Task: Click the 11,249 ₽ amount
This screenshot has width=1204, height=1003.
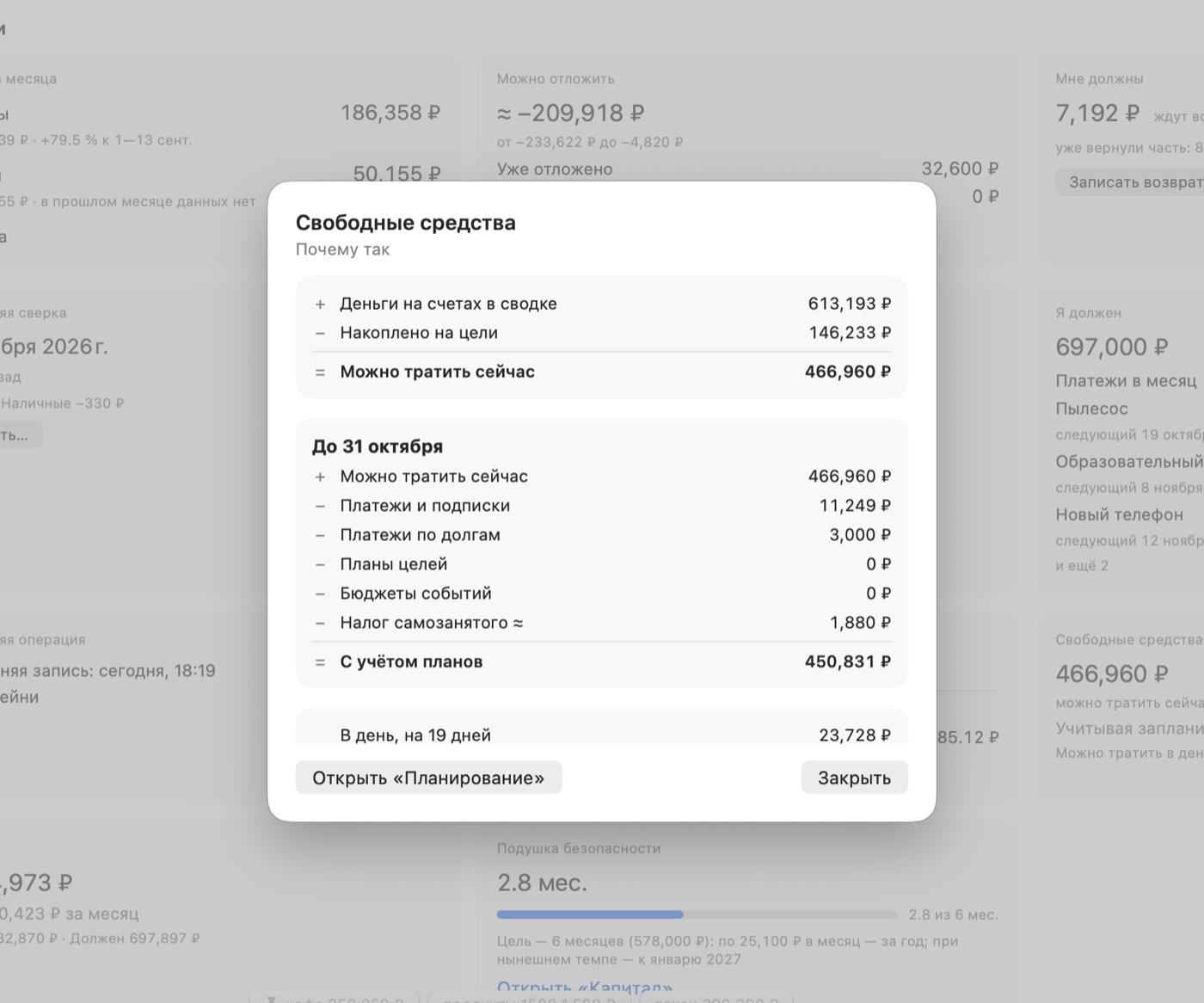Action: click(855, 506)
